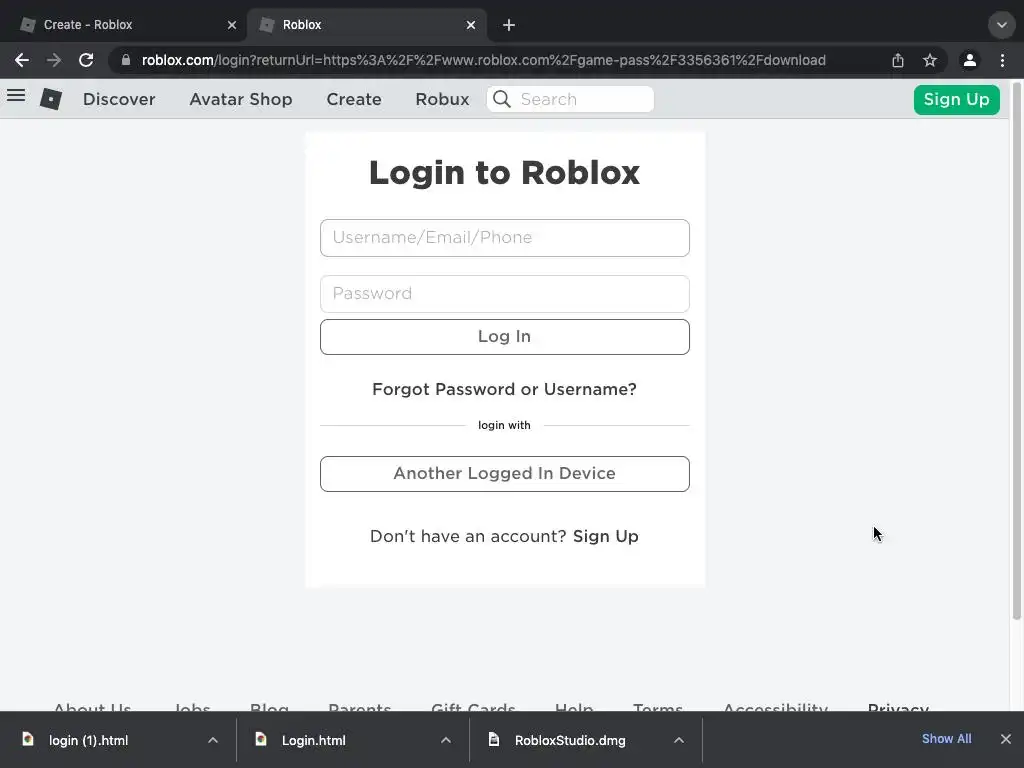Screen dimensions: 1024x768
Task: Open the share page icon in address bar
Action: click(x=898, y=60)
